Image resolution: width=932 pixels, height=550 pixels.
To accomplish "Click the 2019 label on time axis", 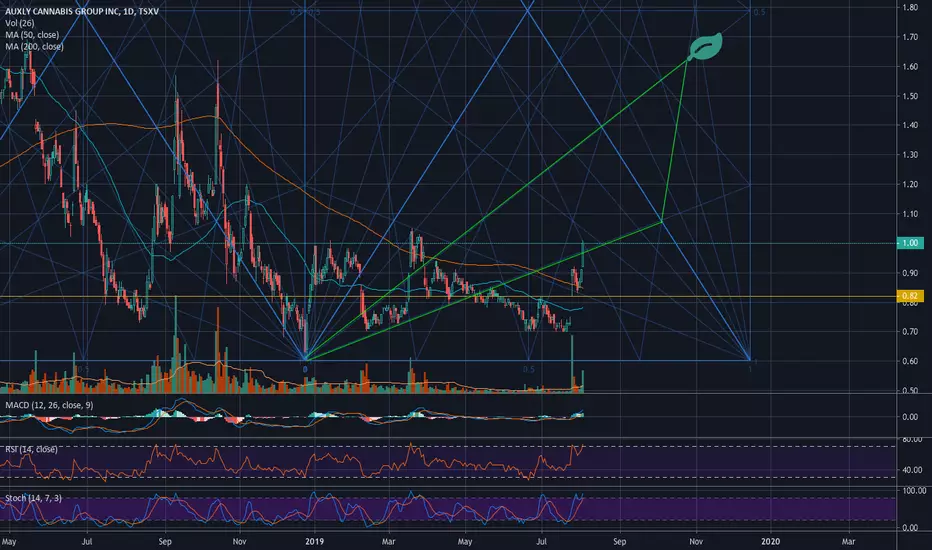I will (x=314, y=541).
